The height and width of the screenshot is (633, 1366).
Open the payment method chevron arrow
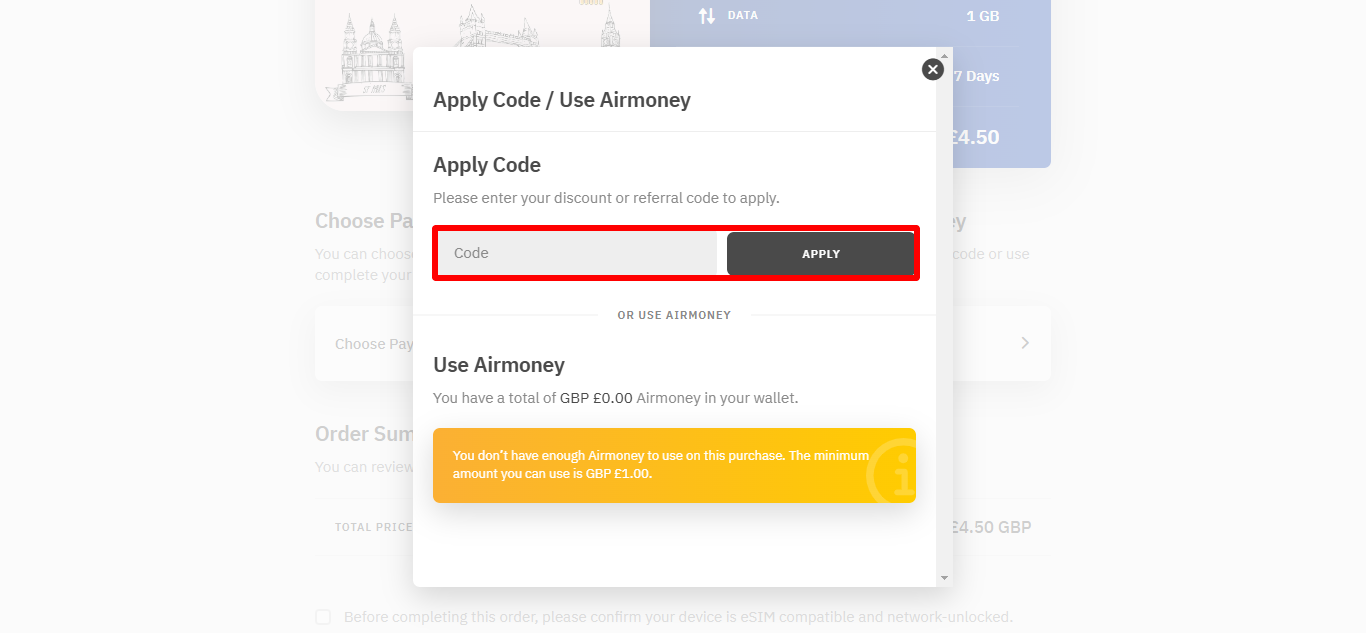1025,343
